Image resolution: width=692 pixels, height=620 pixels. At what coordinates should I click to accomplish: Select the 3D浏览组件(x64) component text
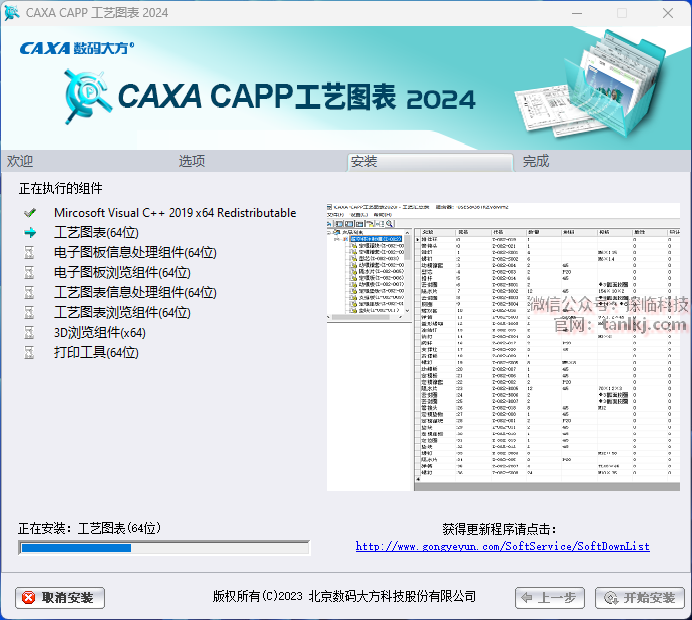pos(100,332)
